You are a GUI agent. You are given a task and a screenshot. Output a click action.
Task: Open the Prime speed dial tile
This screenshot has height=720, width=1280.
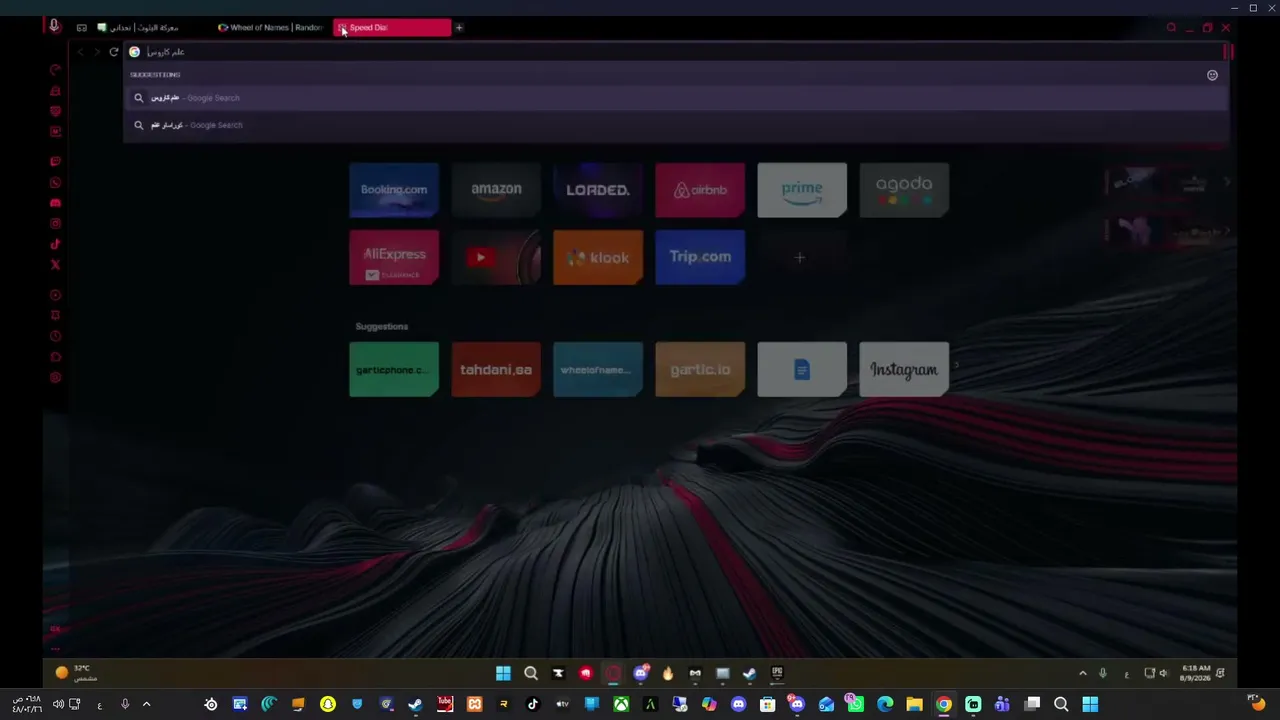point(802,190)
